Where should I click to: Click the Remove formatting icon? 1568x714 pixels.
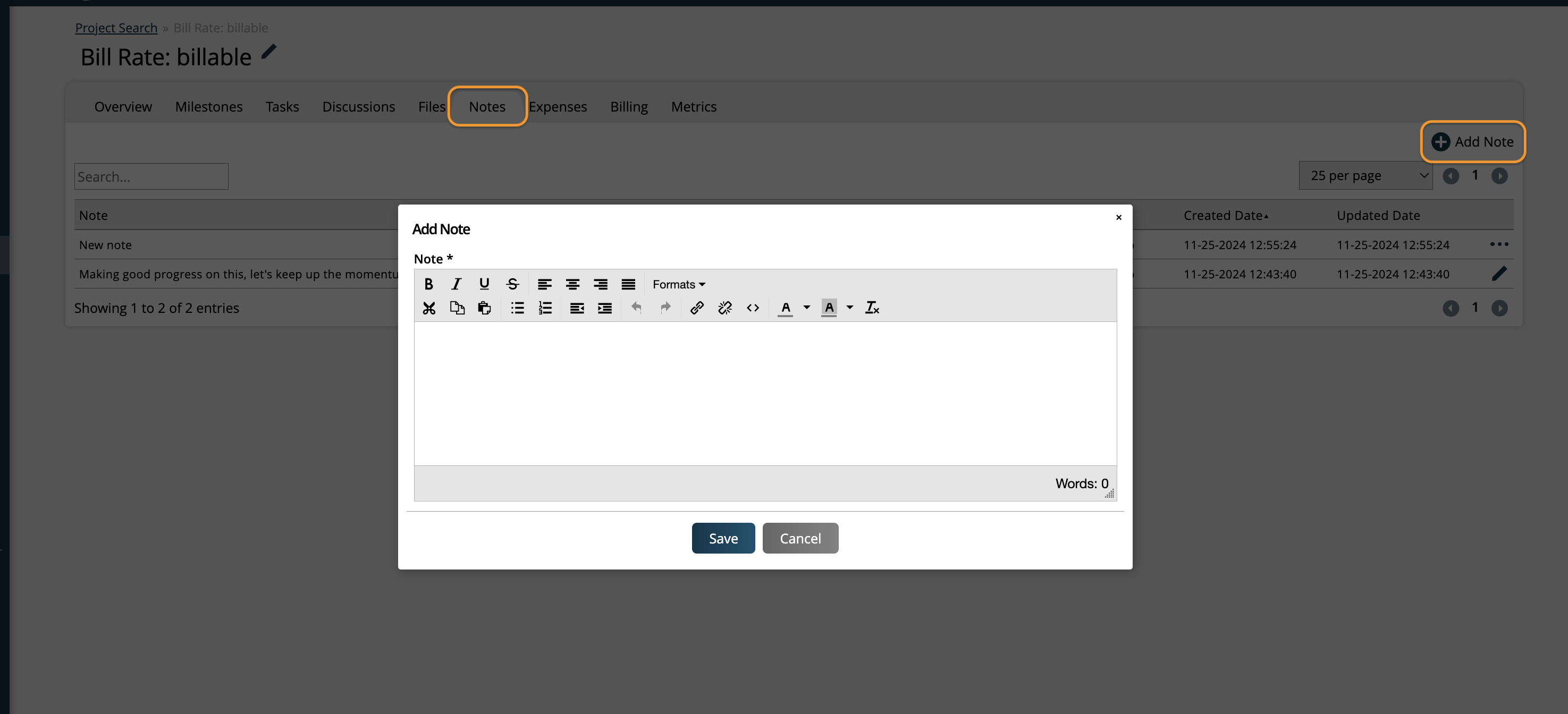tap(872, 307)
